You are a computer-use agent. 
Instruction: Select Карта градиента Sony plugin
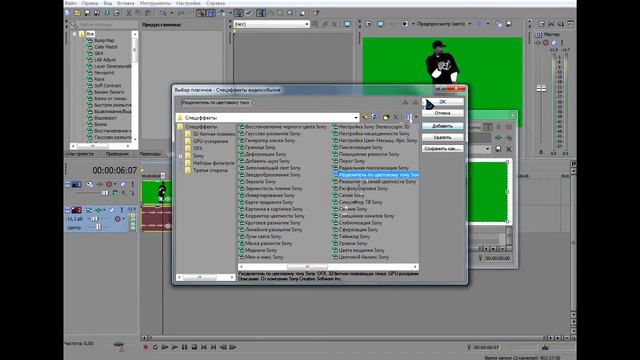tap(269, 202)
